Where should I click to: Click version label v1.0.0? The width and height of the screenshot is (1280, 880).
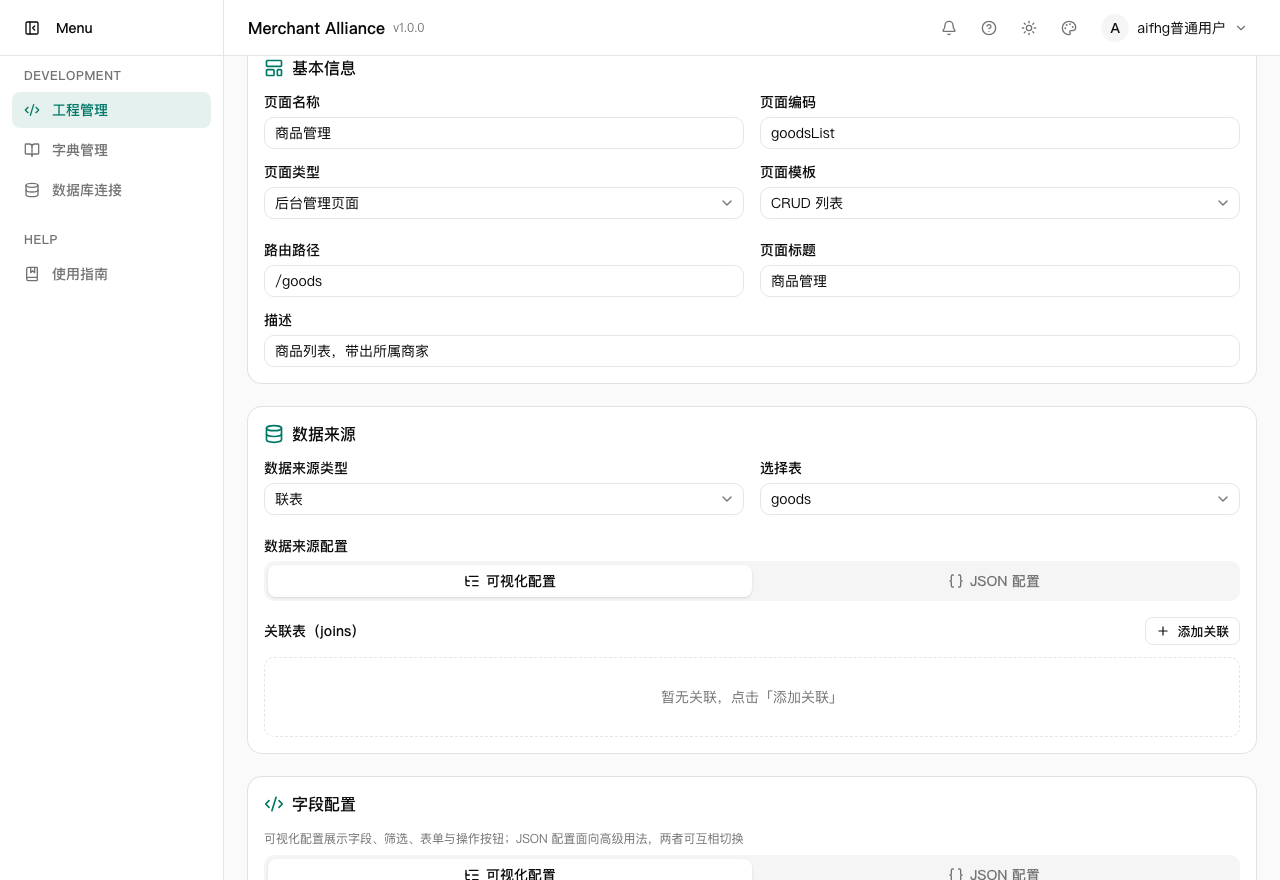[x=408, y=28]
